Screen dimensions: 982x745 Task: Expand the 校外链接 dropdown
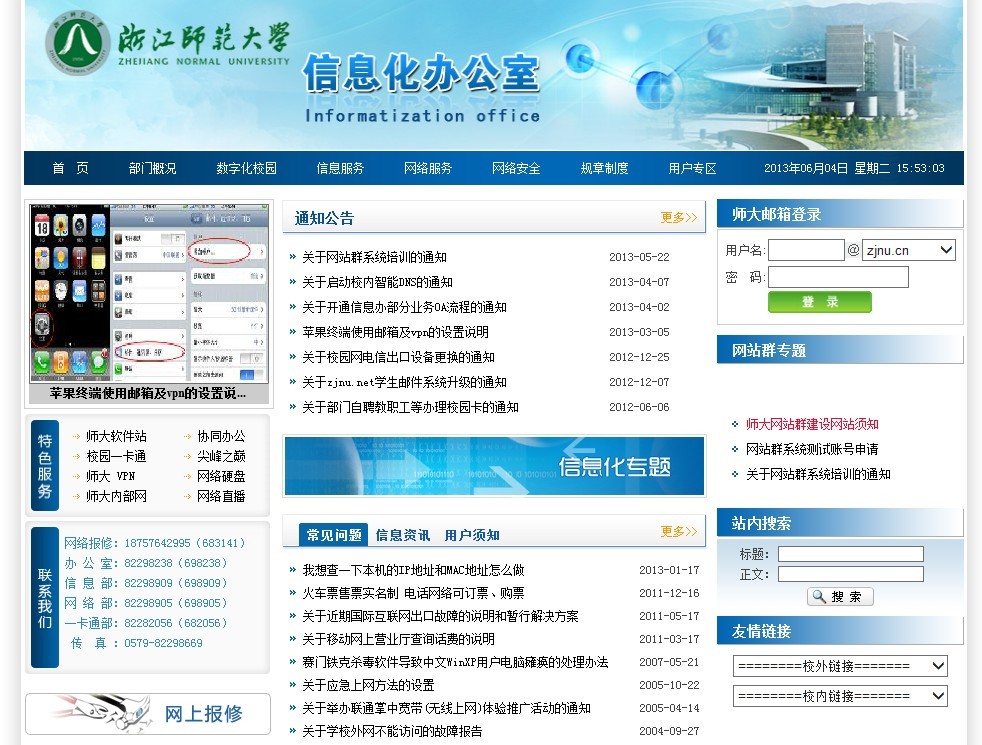click(839, 666)
